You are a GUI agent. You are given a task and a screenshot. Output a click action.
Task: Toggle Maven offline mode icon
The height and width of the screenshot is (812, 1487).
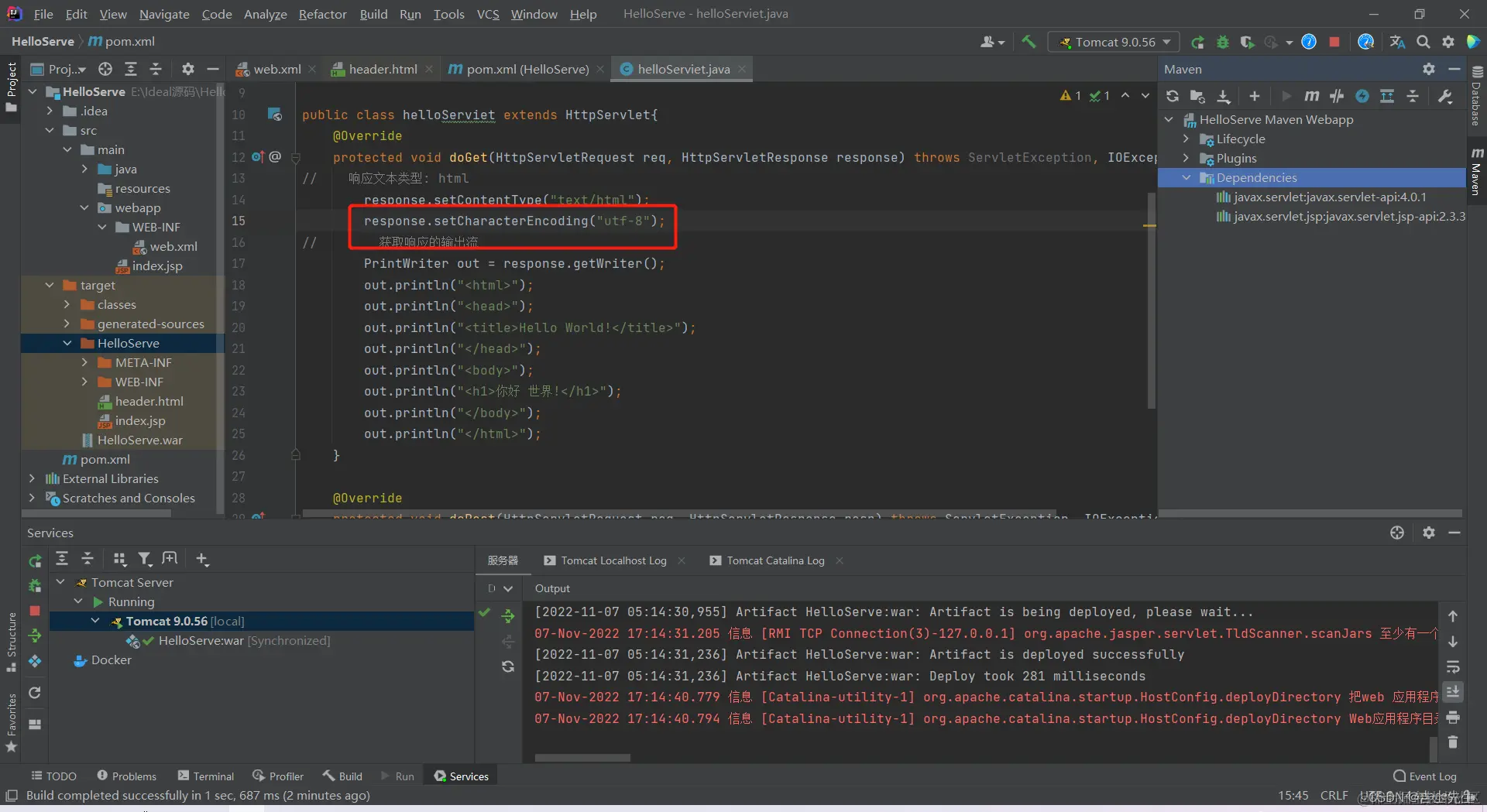[1337, 96]
